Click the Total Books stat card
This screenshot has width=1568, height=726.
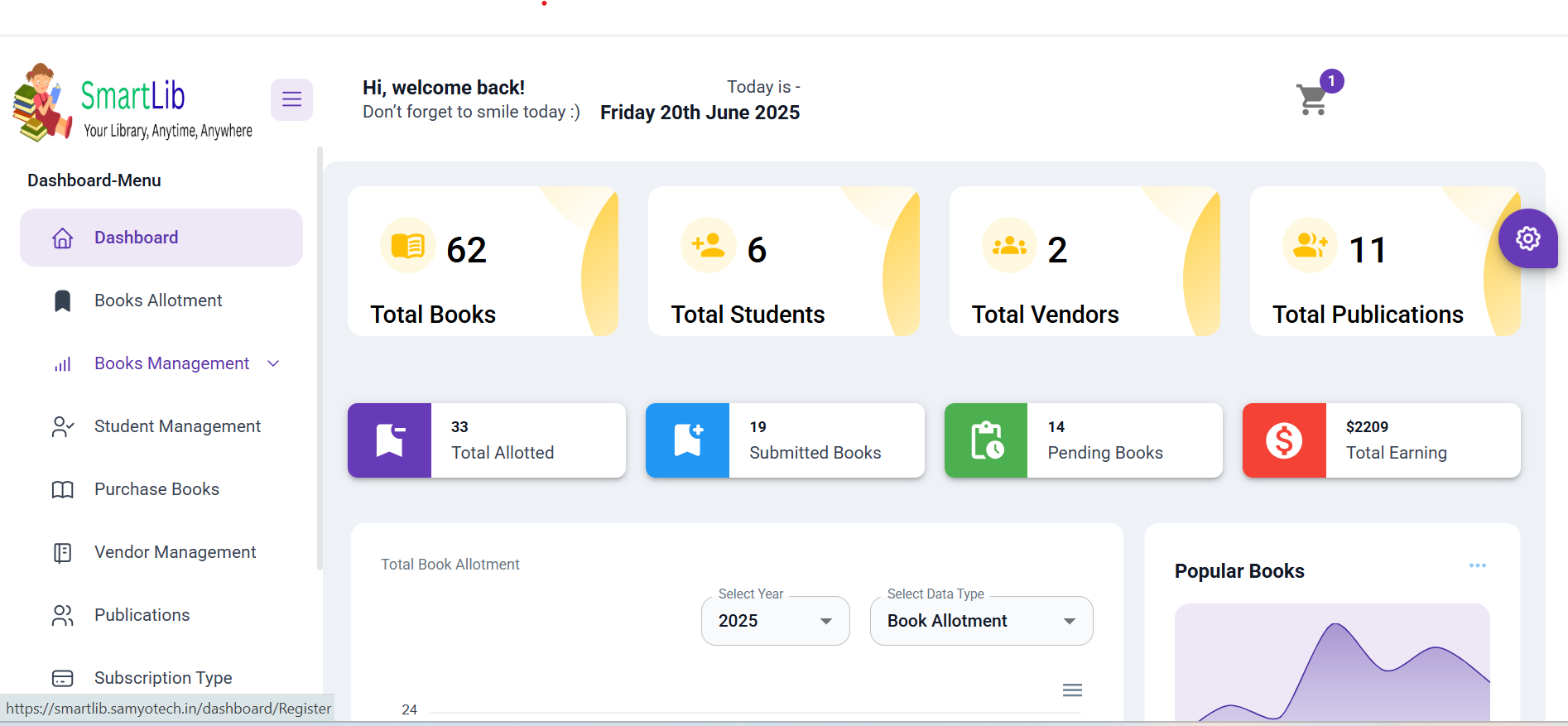483,262
